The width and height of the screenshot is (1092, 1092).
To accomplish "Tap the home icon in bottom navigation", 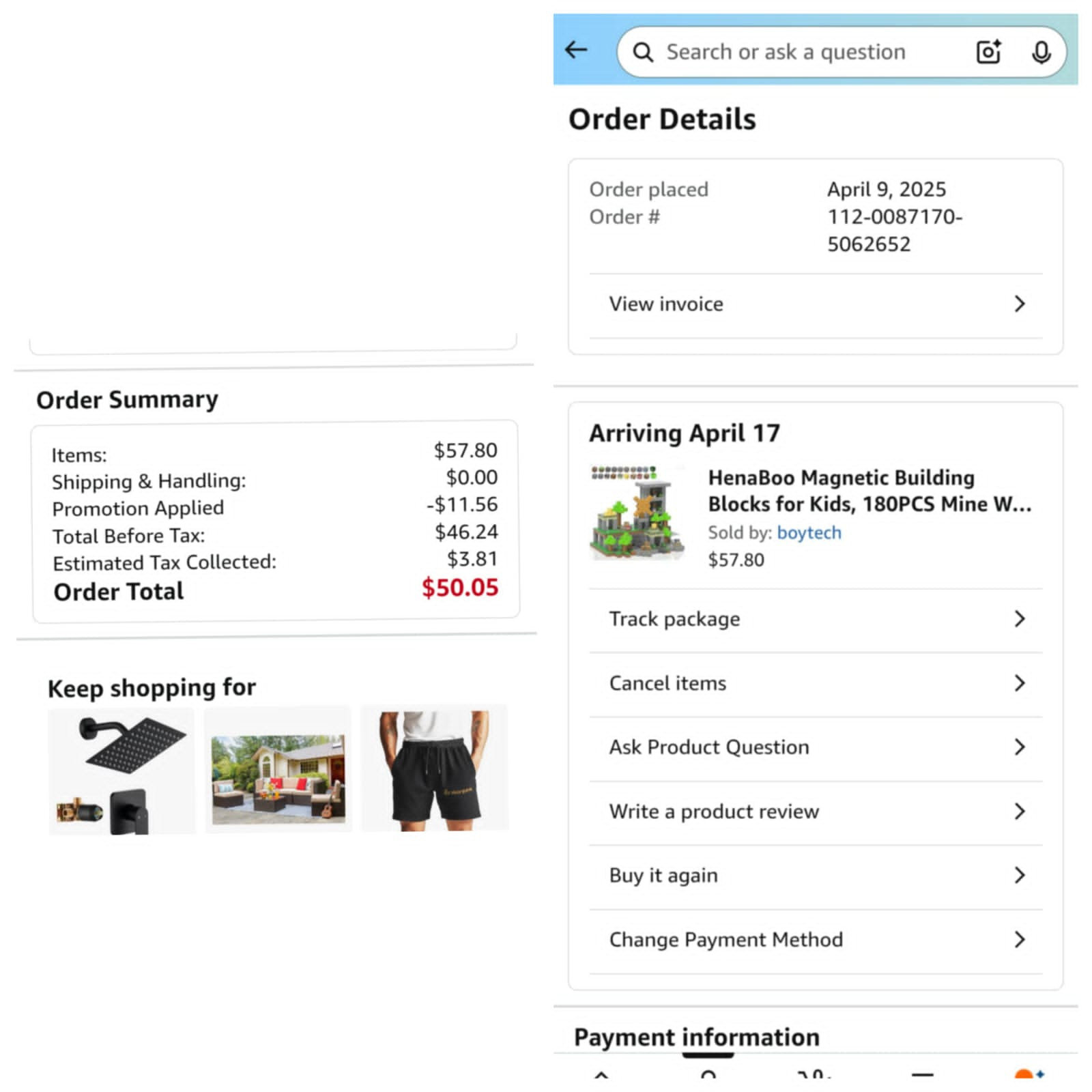I will pos(601,1076).
